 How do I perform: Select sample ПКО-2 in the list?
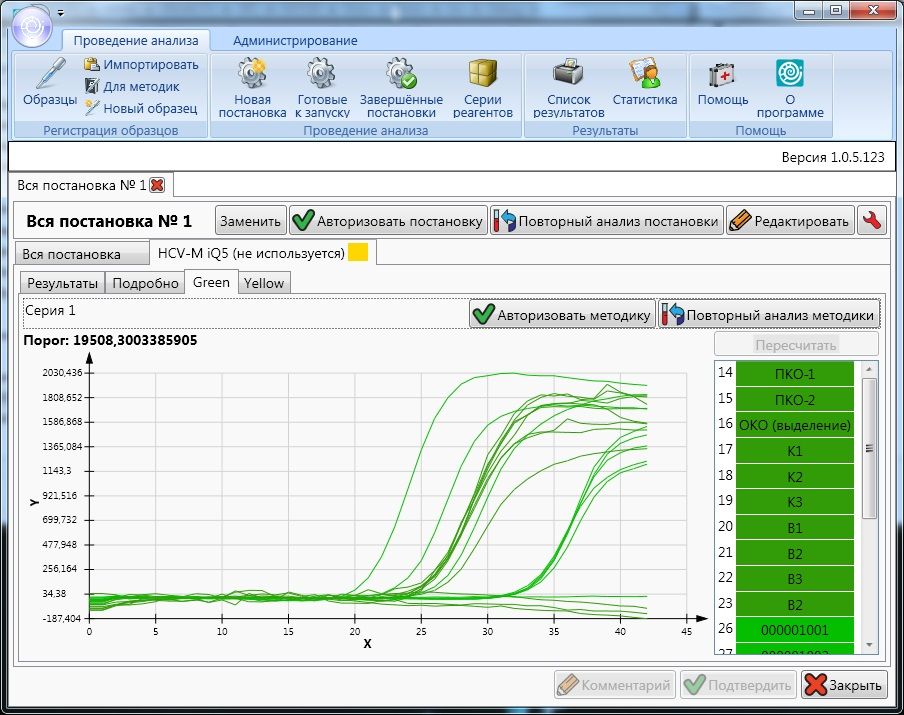click(x=794, y=400)
